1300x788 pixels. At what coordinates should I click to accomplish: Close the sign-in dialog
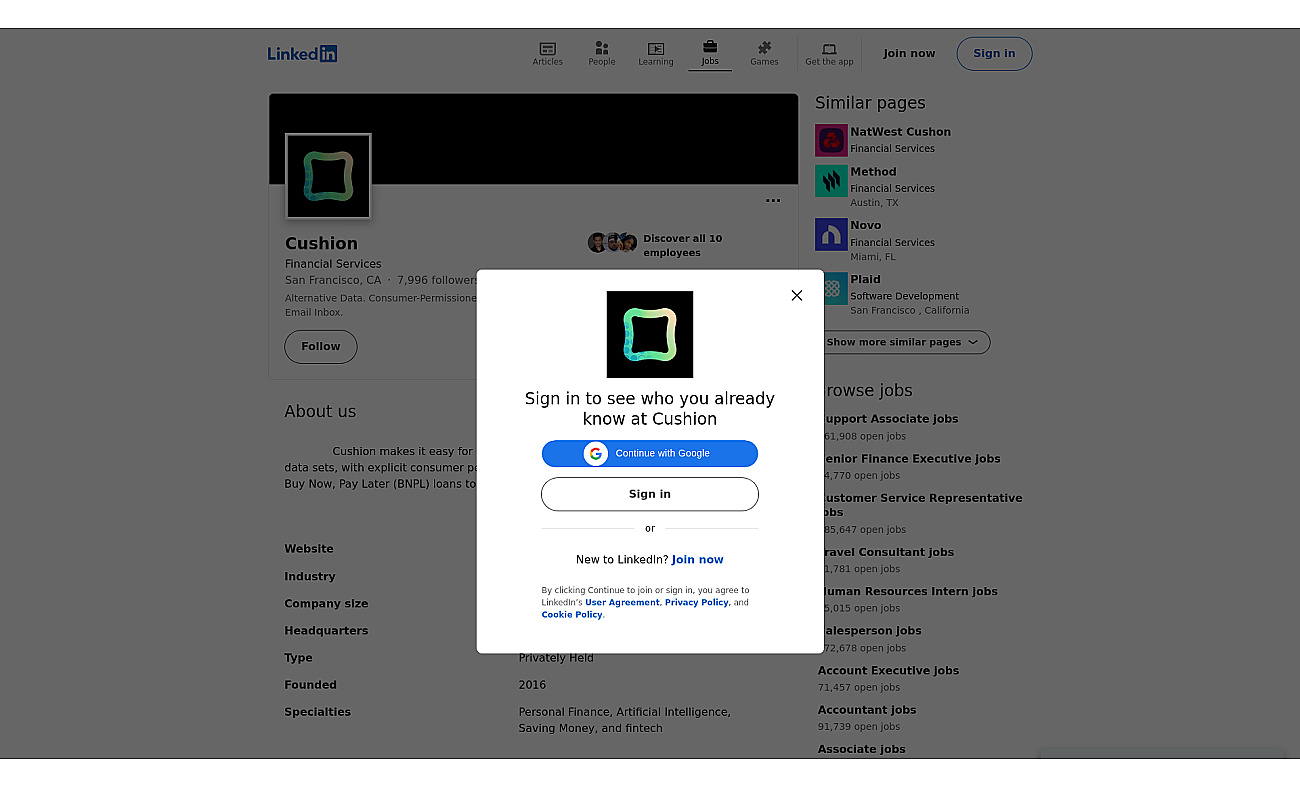click(797, 295)
